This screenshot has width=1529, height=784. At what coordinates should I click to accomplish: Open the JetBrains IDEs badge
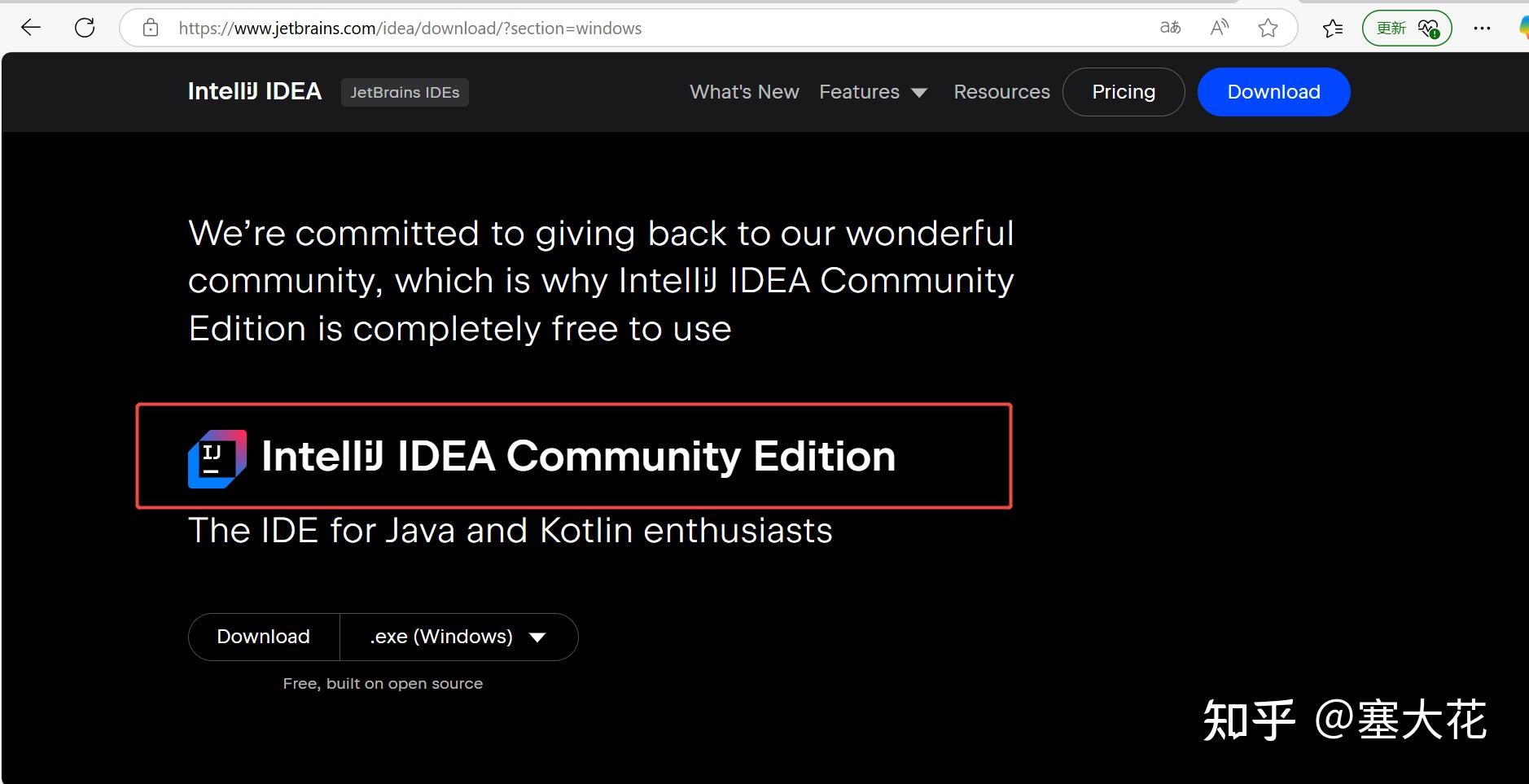pyautogui.click(x=405, y=92)
